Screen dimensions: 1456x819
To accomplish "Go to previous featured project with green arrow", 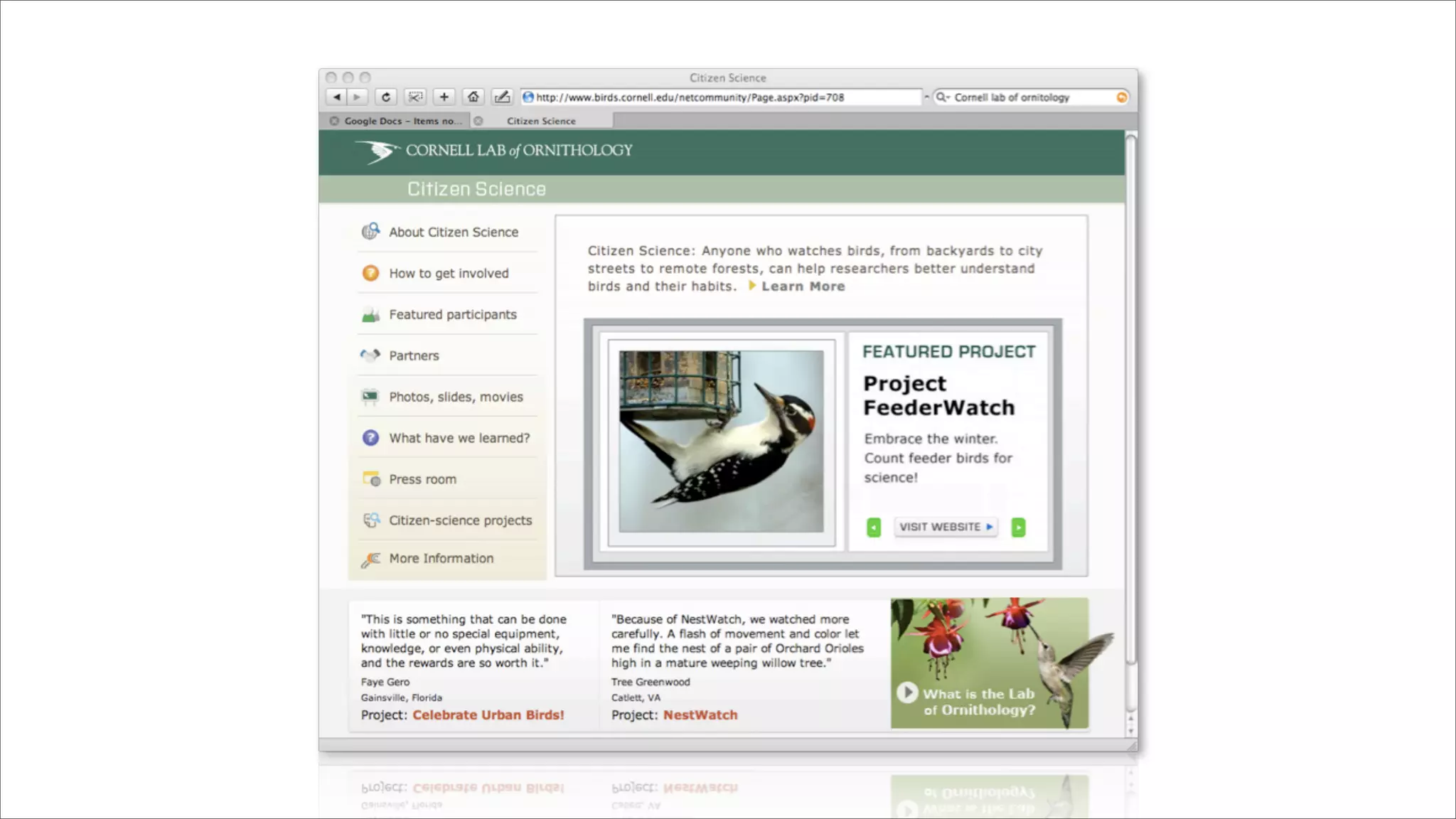I will point(874,528).
